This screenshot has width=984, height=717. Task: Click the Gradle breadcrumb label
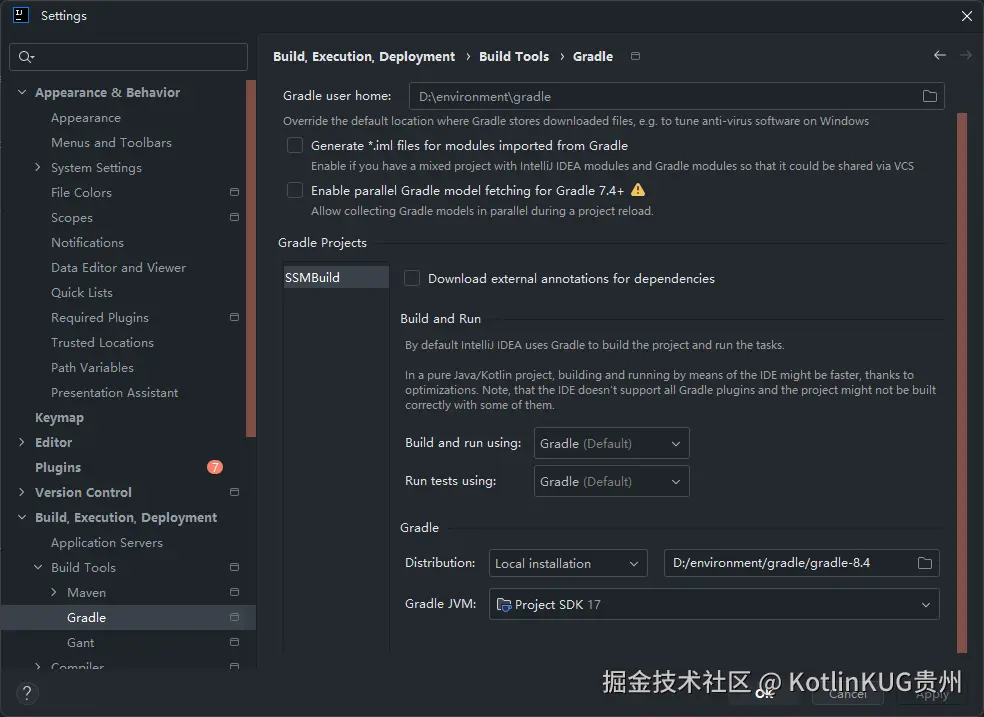pos(592,56)
